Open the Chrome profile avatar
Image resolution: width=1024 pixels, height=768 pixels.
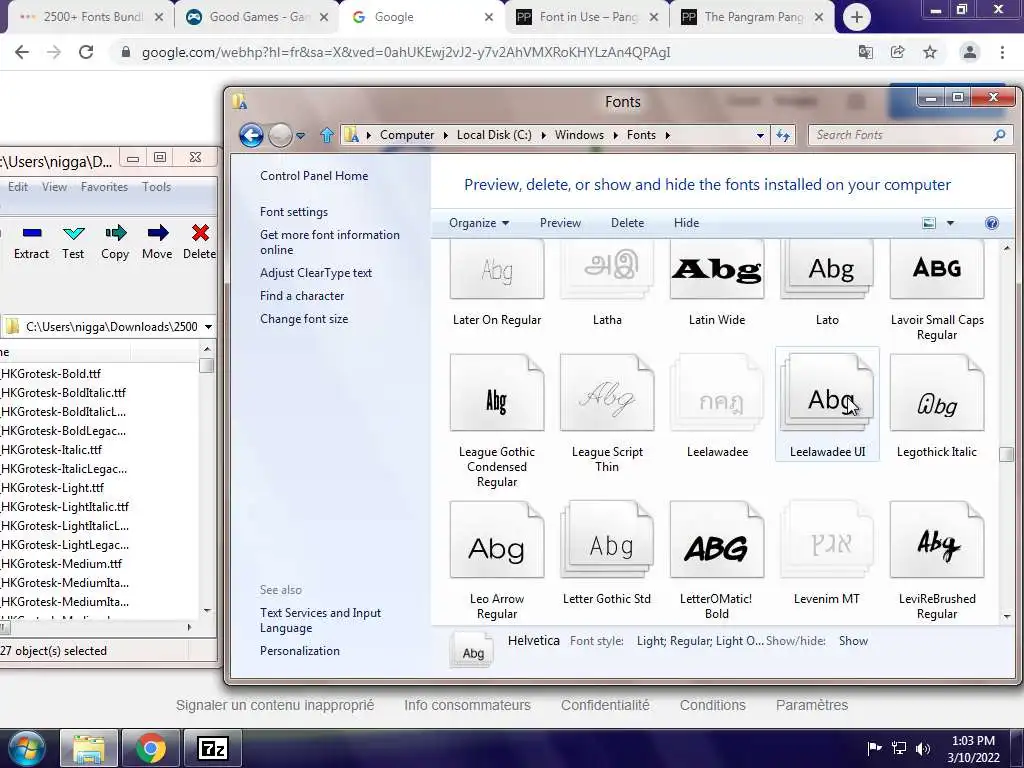tap(970, 52)
